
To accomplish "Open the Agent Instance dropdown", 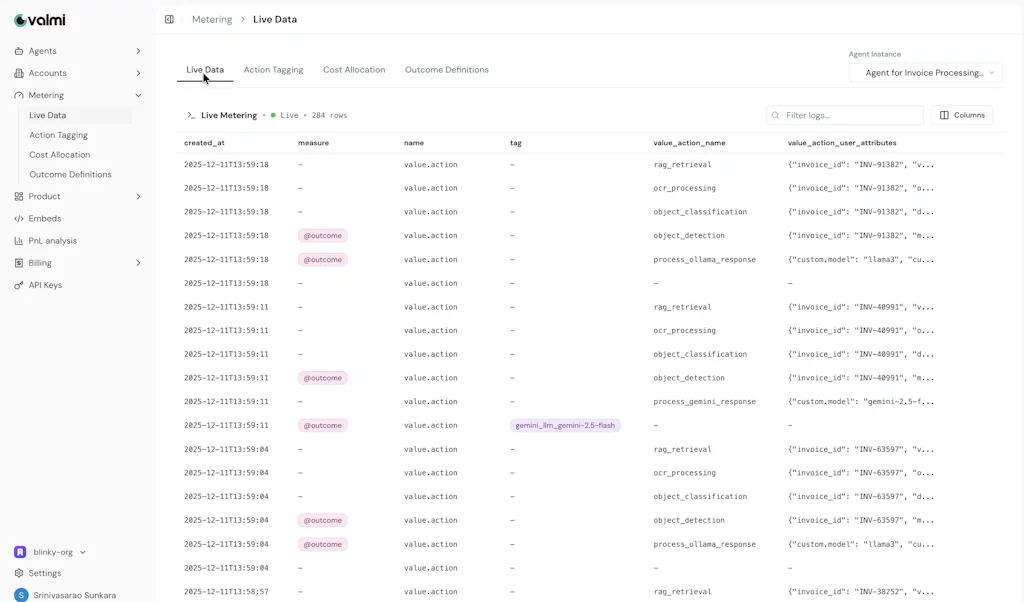I will (x=924, y=72).
